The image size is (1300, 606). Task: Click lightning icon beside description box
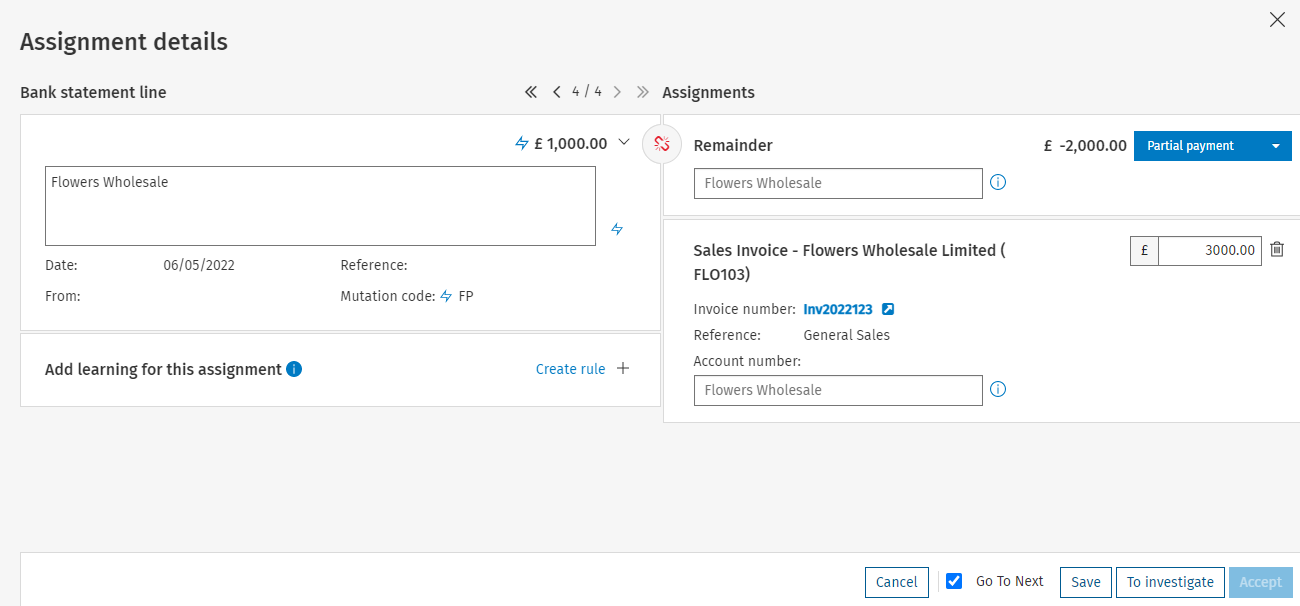click(x=617, y=229)
